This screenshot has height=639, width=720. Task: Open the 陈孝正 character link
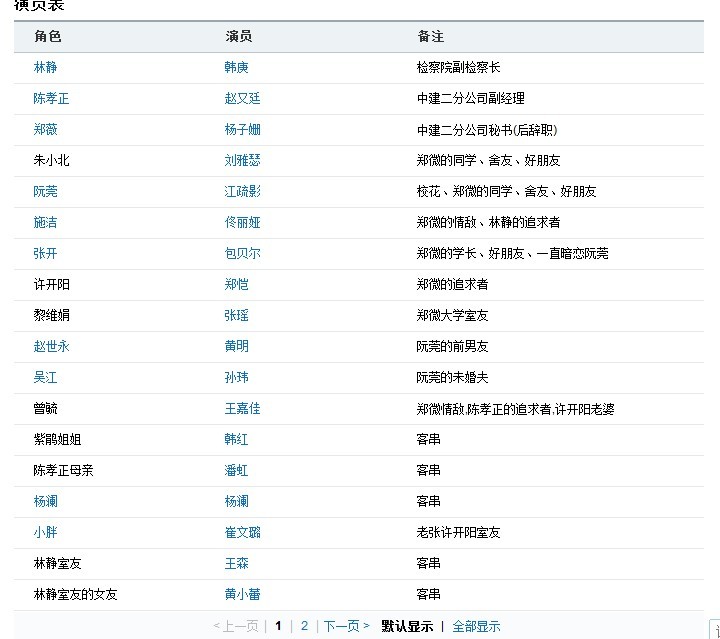(51, 98)
